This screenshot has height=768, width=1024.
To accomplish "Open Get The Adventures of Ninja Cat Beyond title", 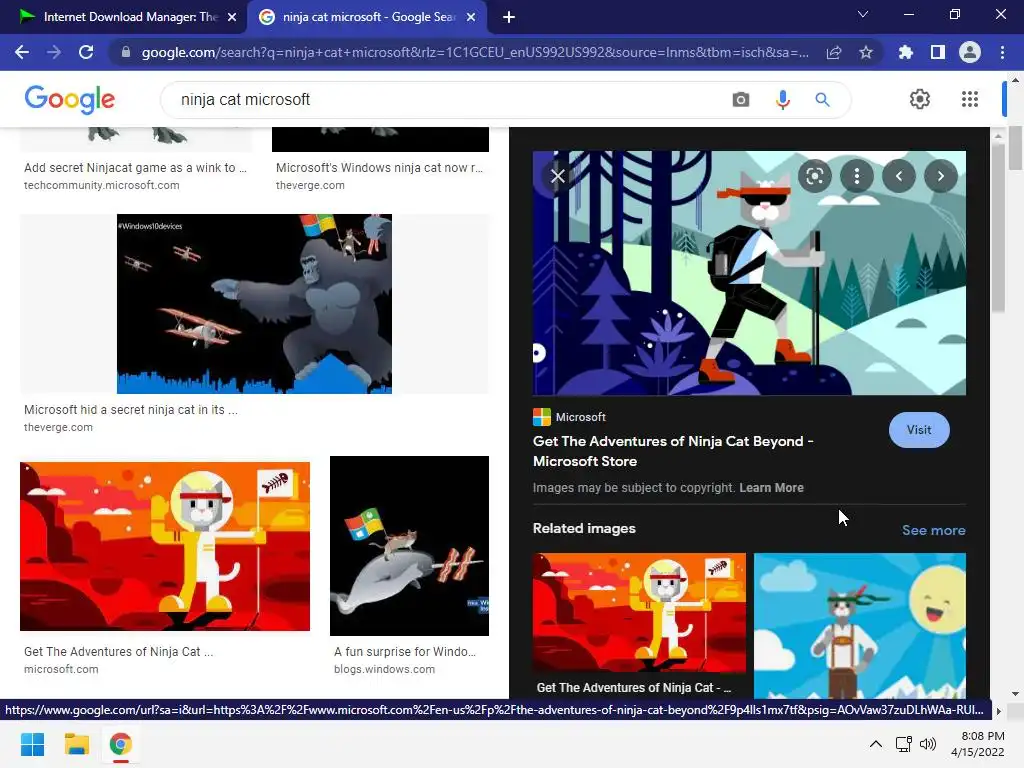I will (x=673, y=451).
